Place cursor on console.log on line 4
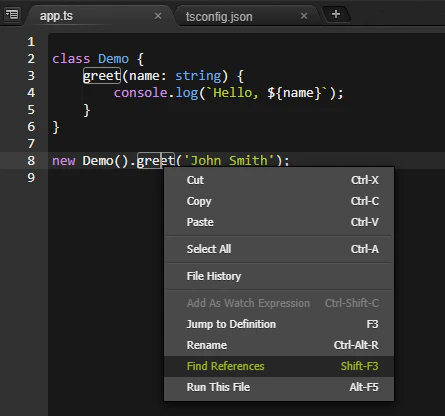The height and width of the screenshot is (416, 445). pos(156,93)
